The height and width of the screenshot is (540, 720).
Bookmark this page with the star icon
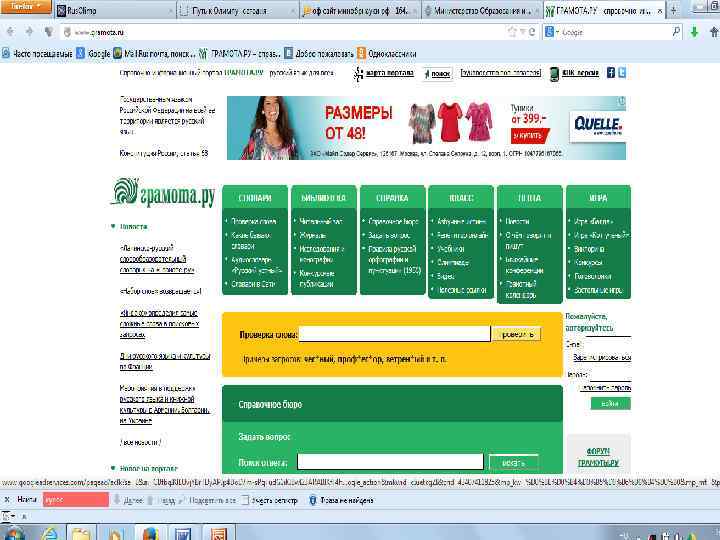pyautogui.click(x=512, y=32)
